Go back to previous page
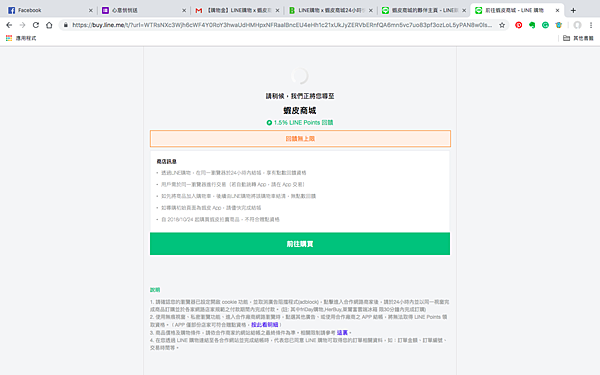Image resolution: width=600 pixels, height=375 pixels. tap(9, 25)
